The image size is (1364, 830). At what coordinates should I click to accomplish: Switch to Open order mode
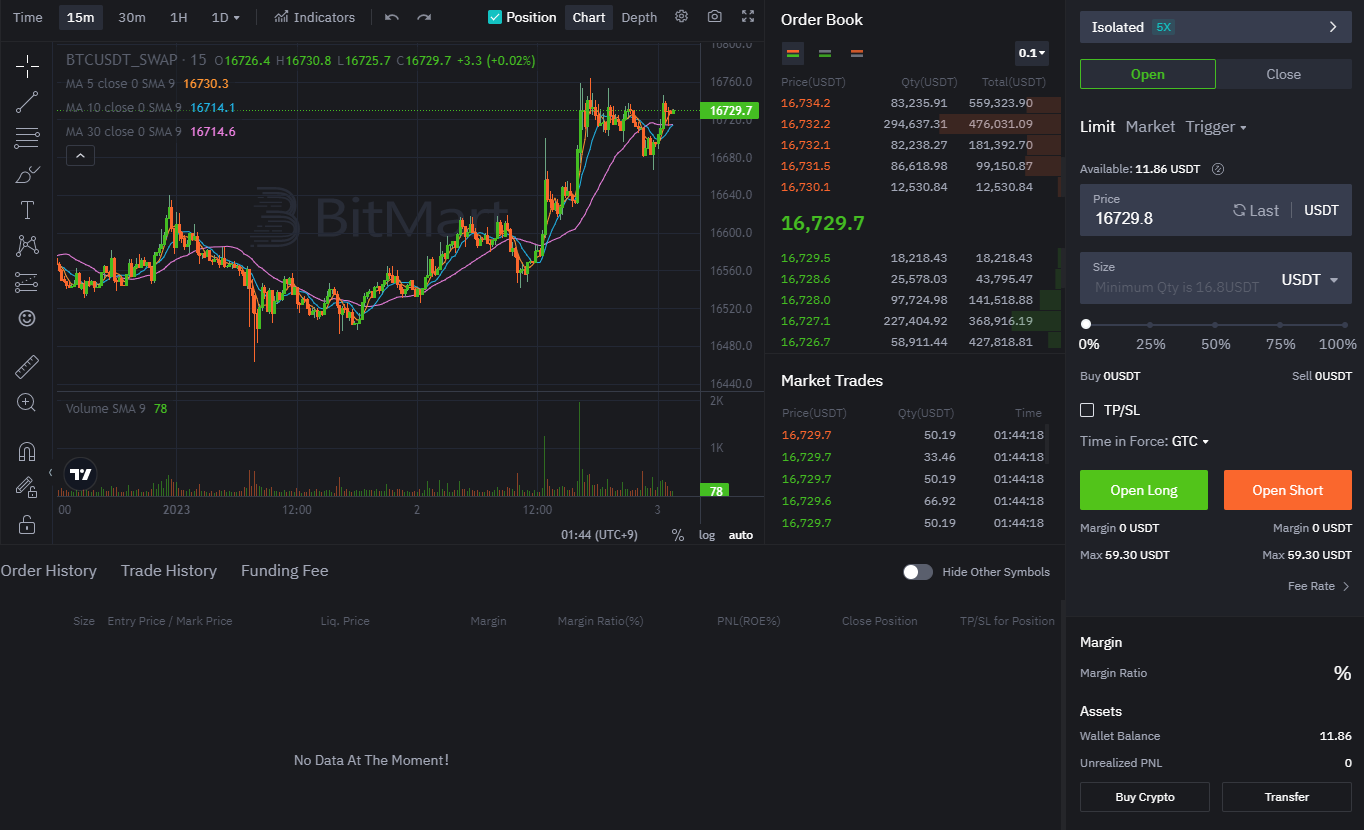click(1148, 74)
